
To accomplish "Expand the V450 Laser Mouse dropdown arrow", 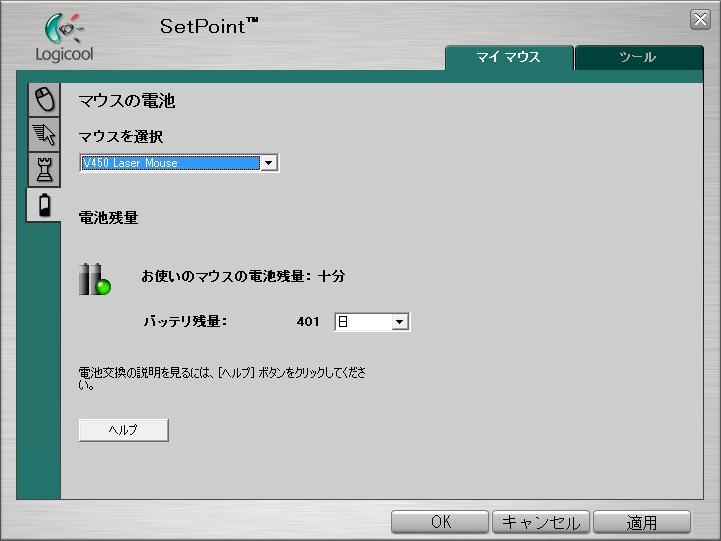I will pos(269,163).
